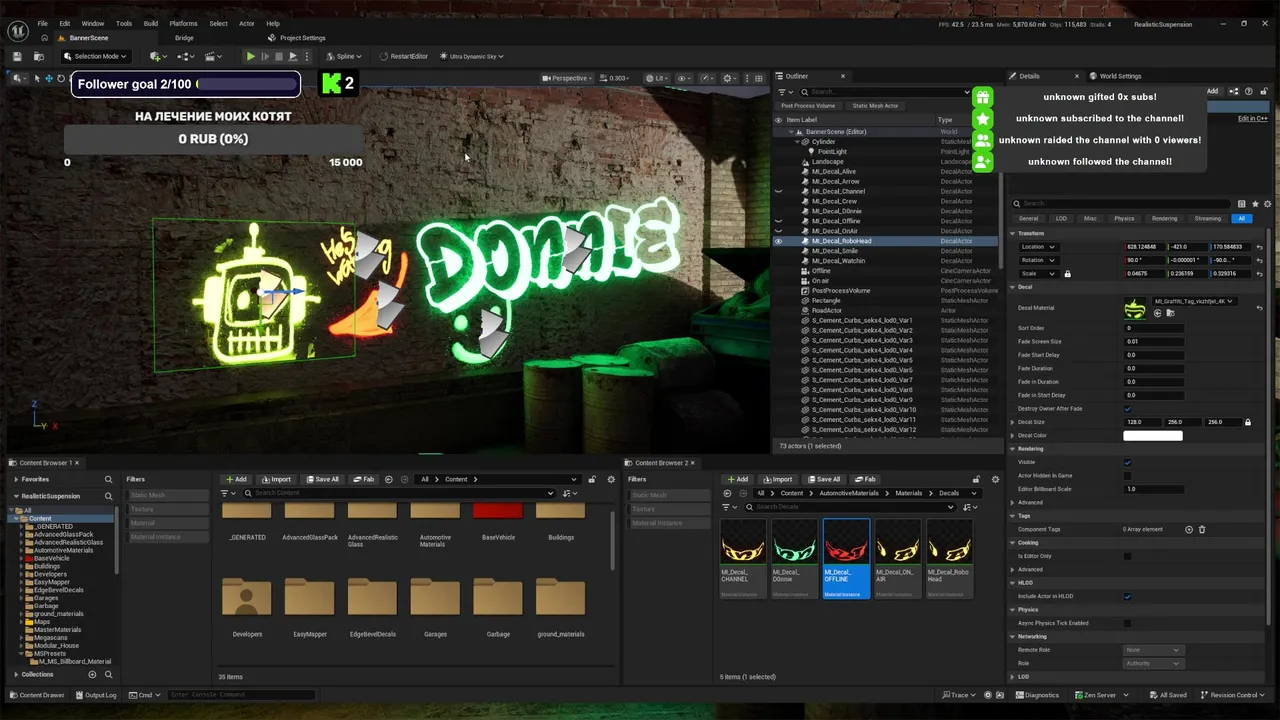The height and width of the screenshot is (720, 1280).
Task: Uncheck Destroy Owner After Fade checkbox
Action: (x=1128, y=409)
